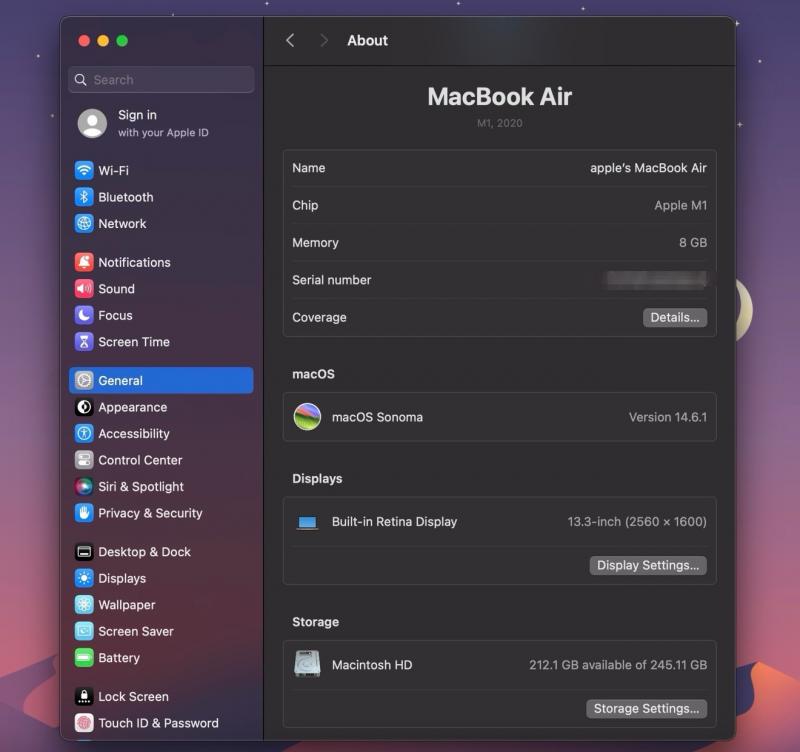800x752 pixels.
Task: Go back using the left chevron
Action: click(290, 40)
